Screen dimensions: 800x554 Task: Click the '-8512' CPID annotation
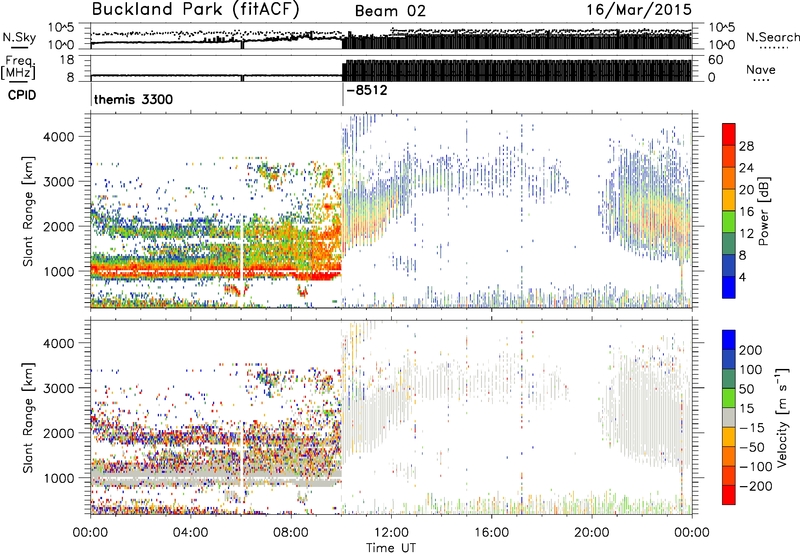click(x=367, y=90)
